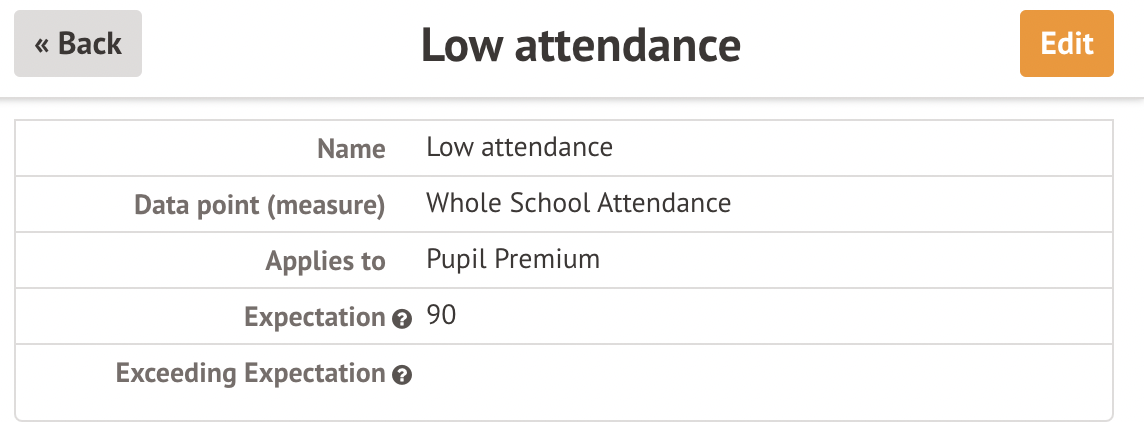1144x422 pixels.
Task: Select the Name field label
Action: tap(351, 149)
